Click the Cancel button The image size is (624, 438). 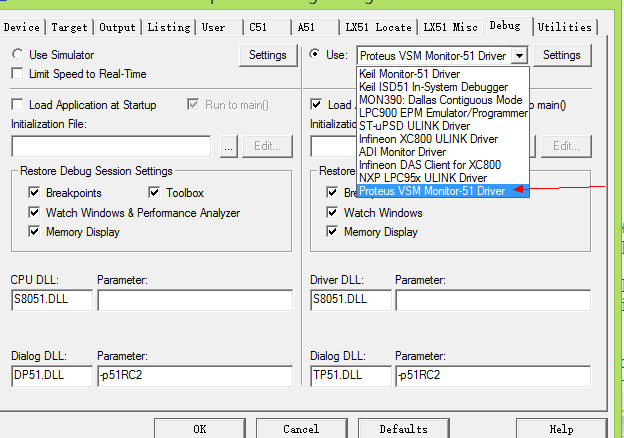(301, 428)
